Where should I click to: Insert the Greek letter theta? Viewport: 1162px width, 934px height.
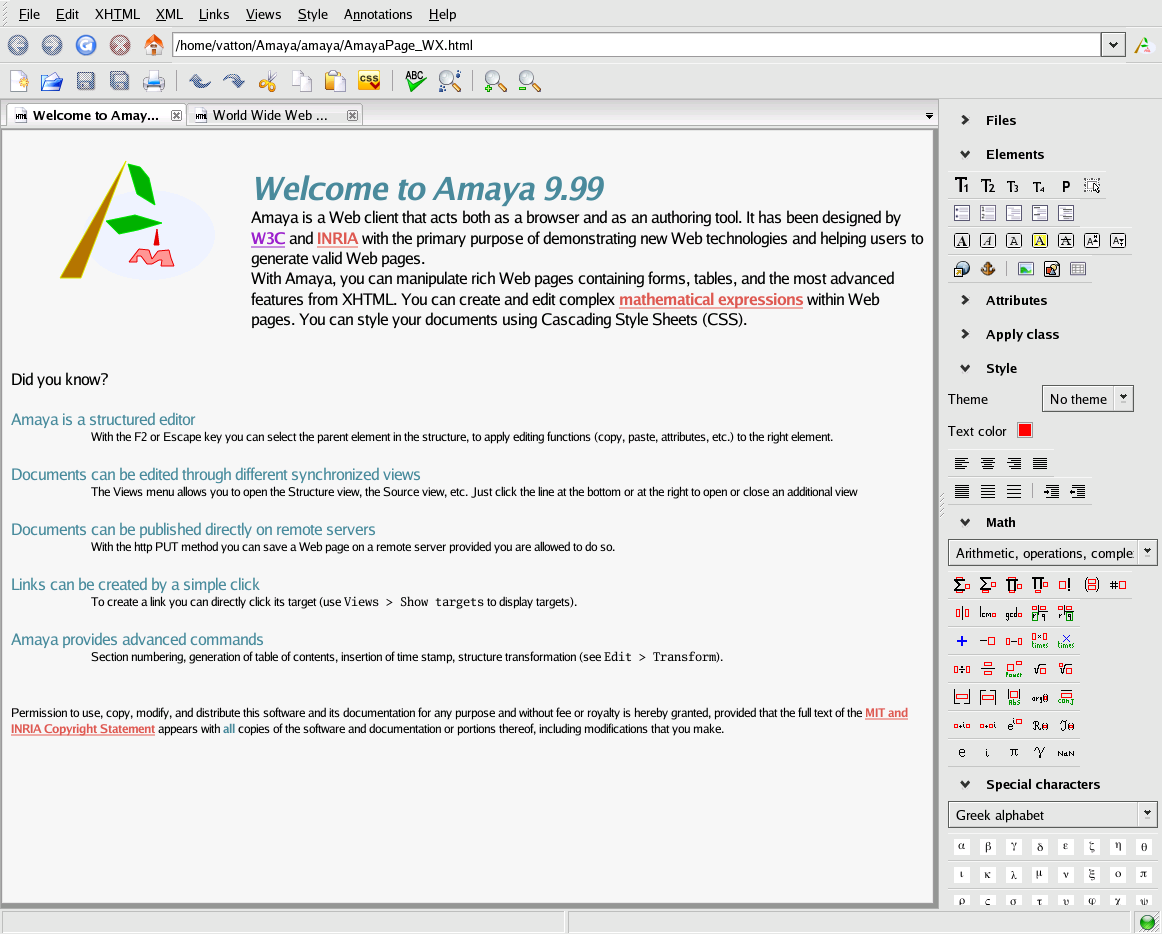click(1143, 847)
